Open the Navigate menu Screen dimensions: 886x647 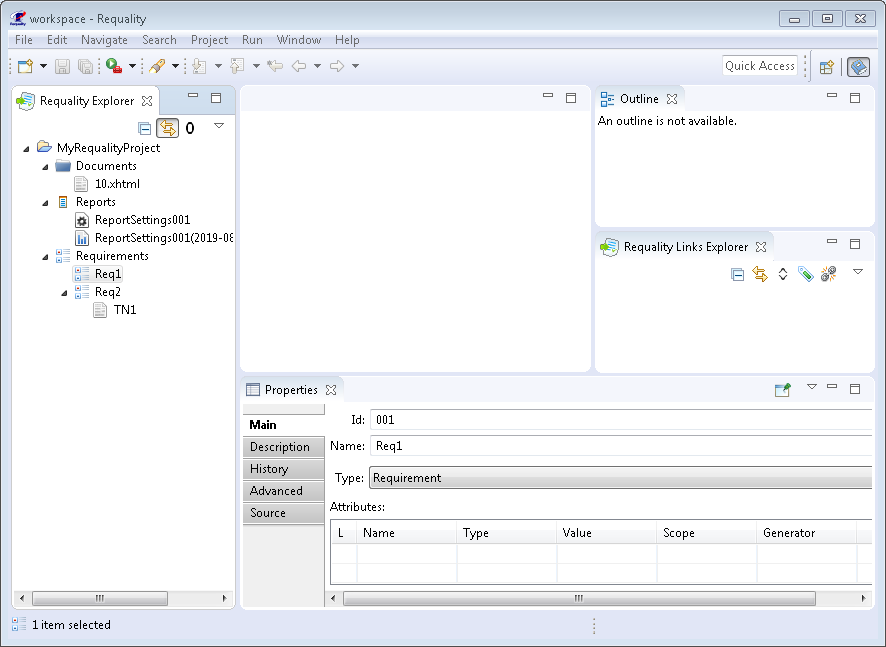[104, 40]
